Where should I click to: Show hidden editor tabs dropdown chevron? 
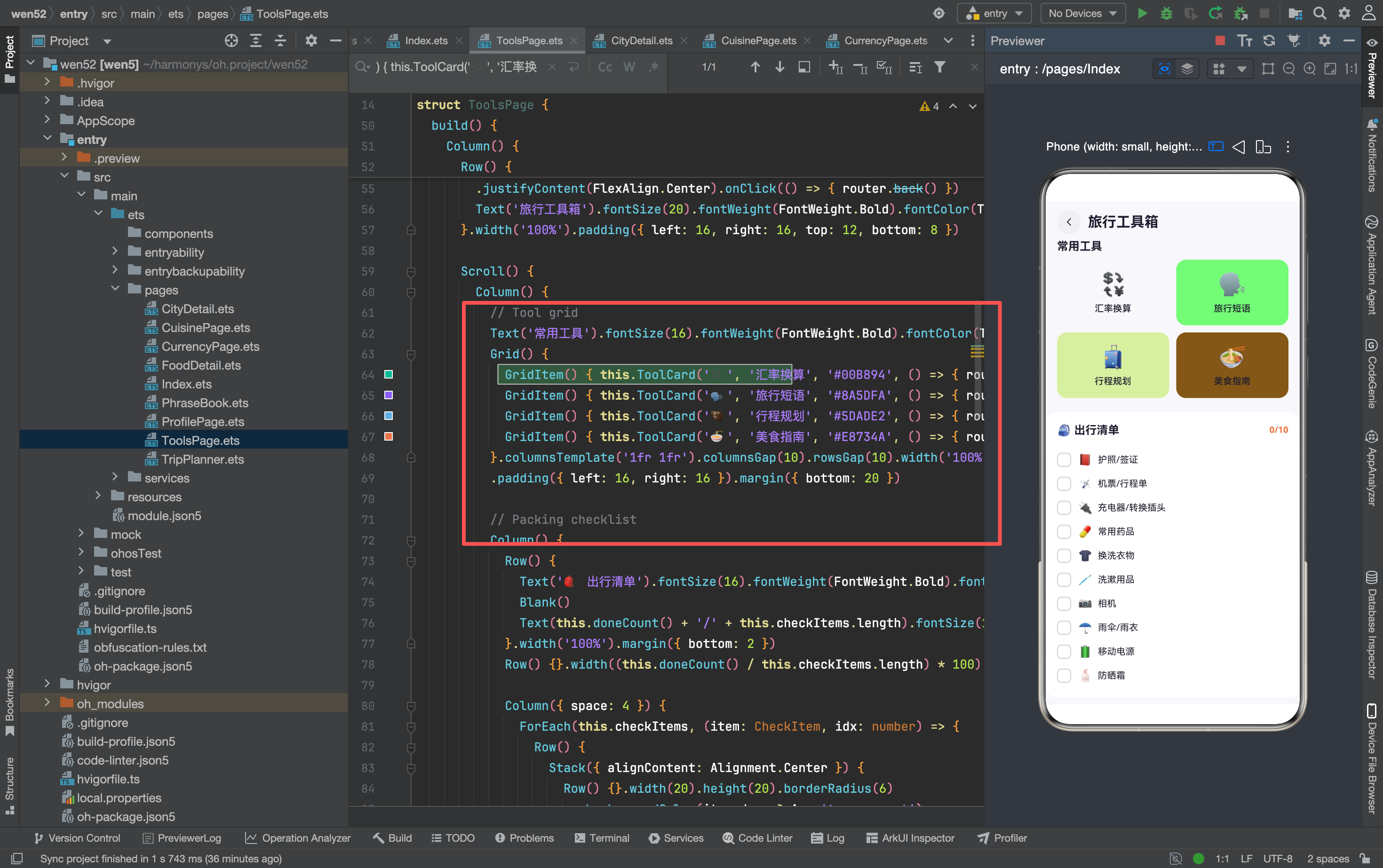[x=948, y=40]
